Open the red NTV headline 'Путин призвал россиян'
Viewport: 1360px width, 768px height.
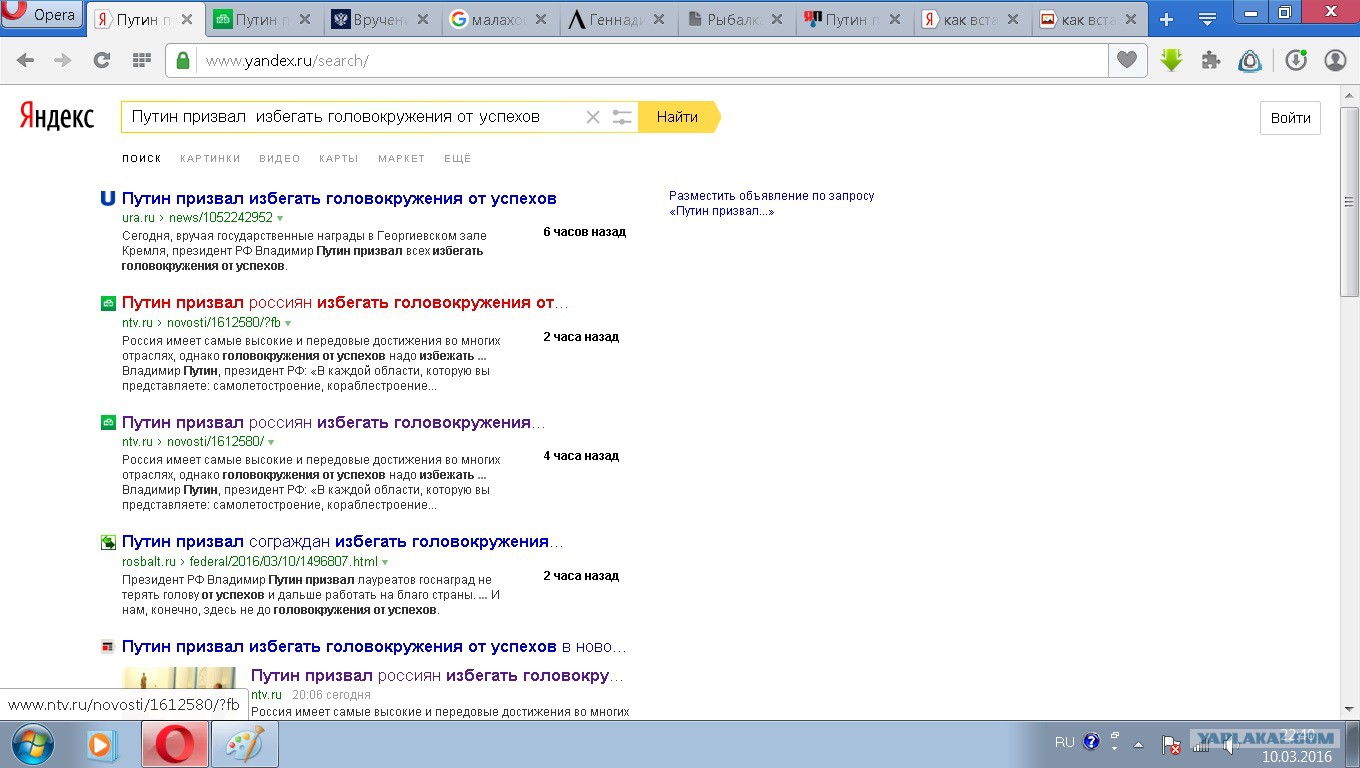pos(345,302)
